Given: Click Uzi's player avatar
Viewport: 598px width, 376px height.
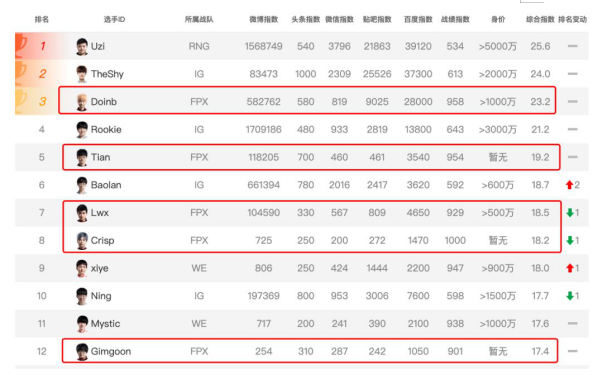Looking at the screenshot, I should coord(82,47).
